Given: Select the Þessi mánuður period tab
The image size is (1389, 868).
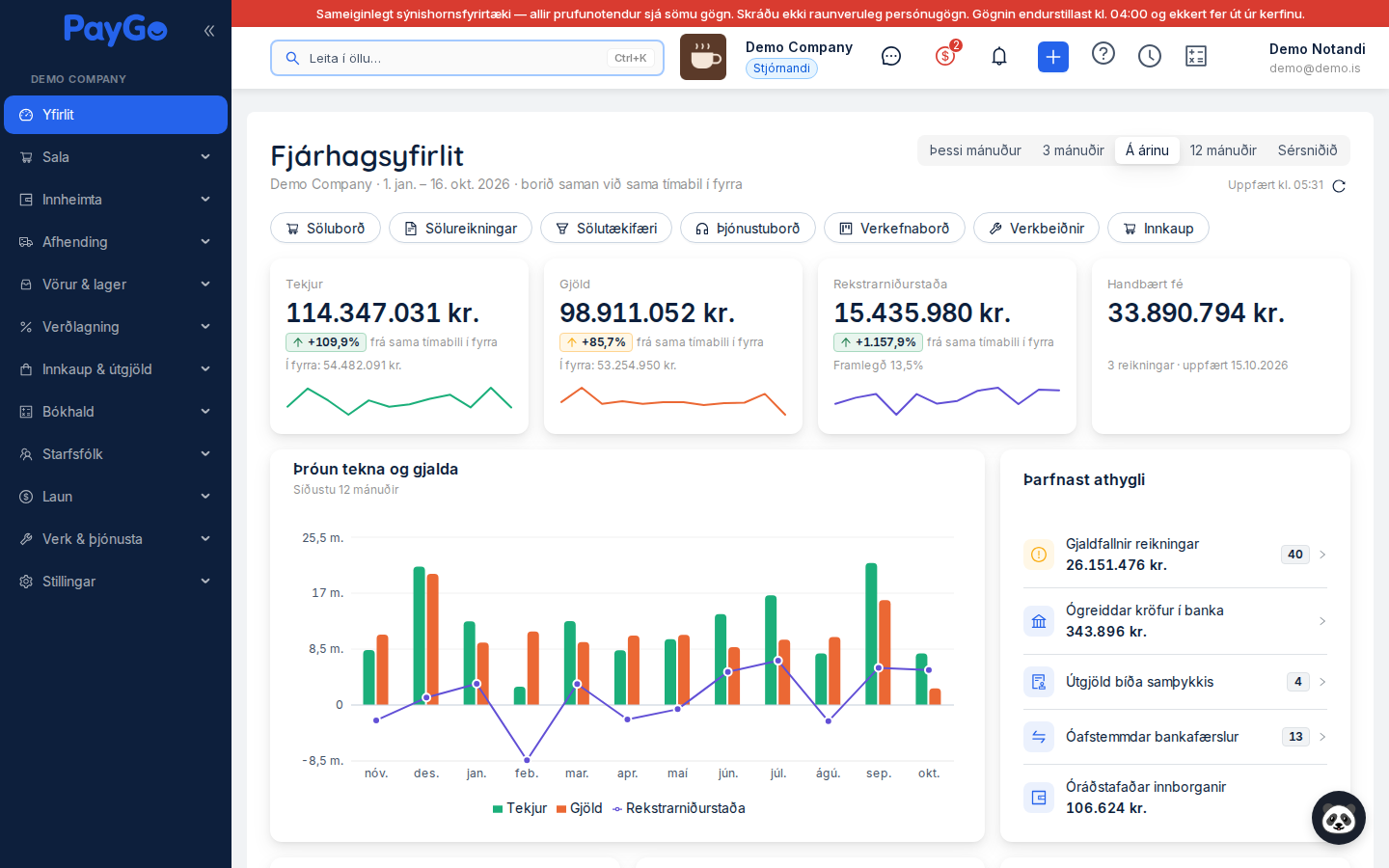Looking at the screenshot, I should (975, 150).
